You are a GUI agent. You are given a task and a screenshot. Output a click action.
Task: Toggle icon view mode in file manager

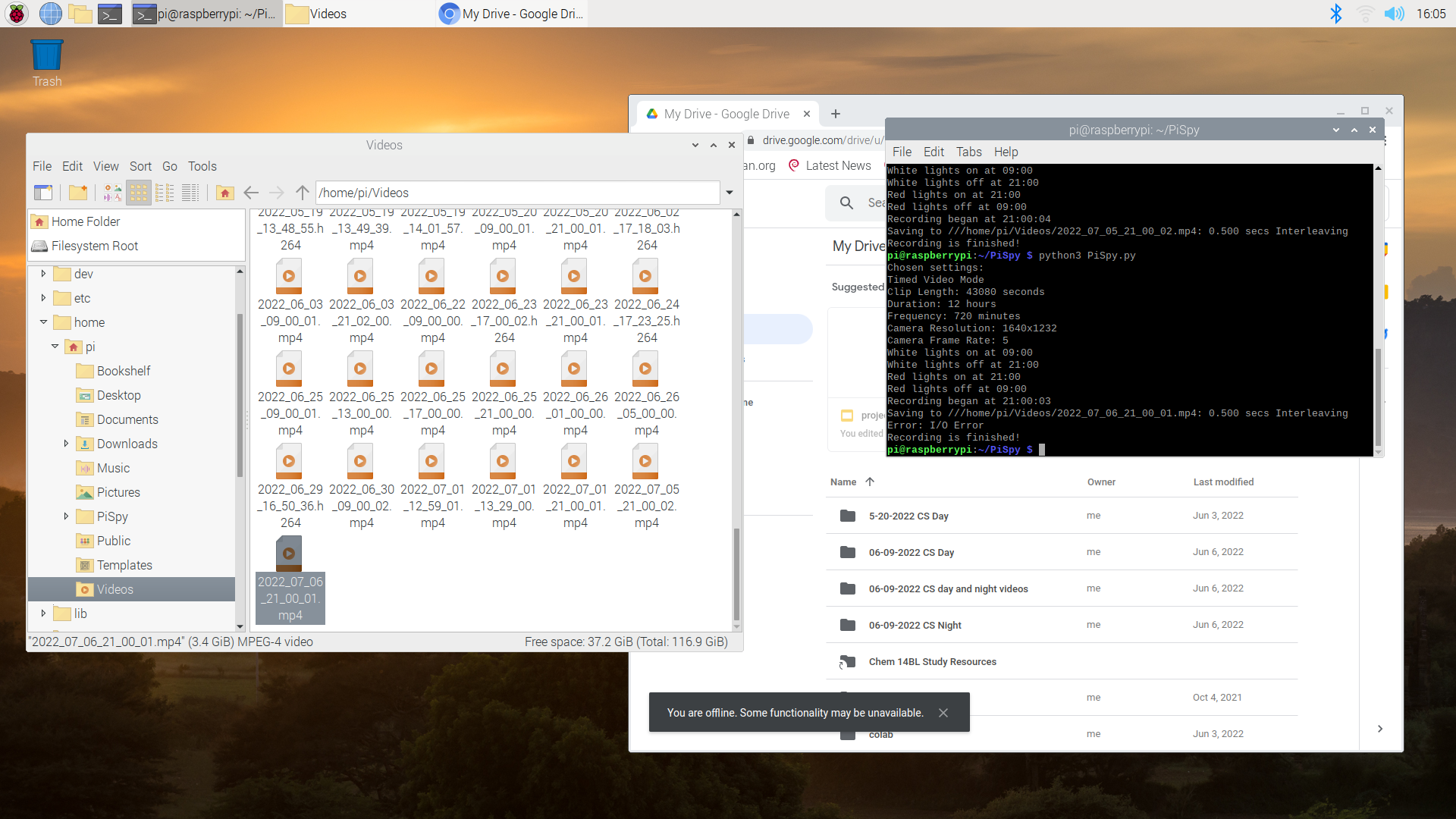point(138,193)
